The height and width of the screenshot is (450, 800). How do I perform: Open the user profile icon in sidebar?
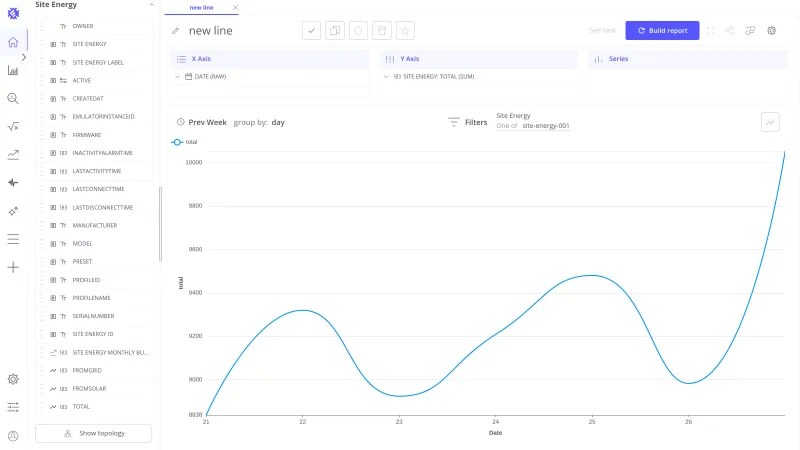click(13, 436)
